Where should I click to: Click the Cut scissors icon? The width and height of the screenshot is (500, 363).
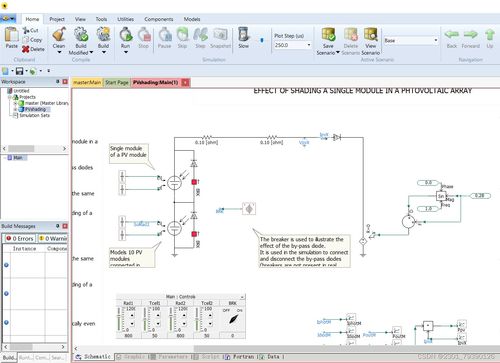click(26, 30)
